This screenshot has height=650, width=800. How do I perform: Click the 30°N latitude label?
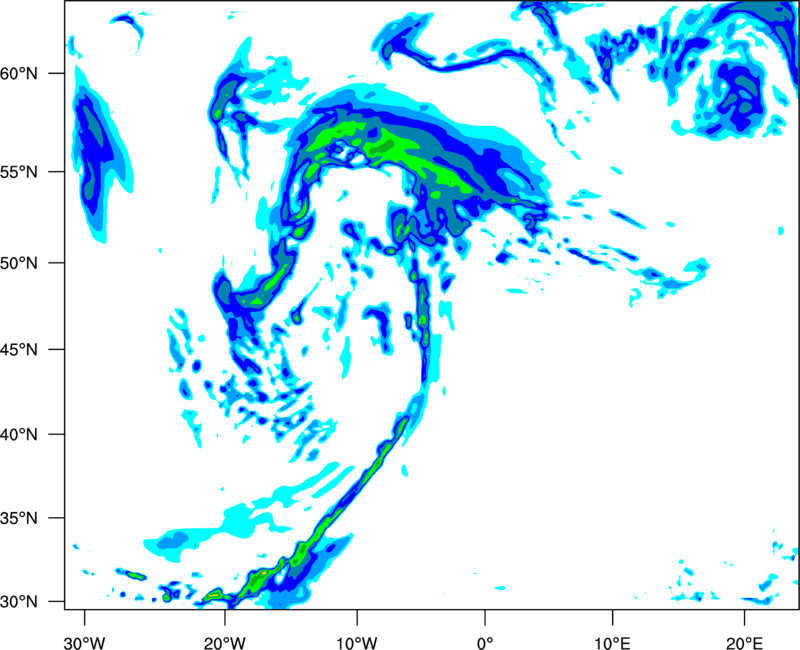(19, 602)
